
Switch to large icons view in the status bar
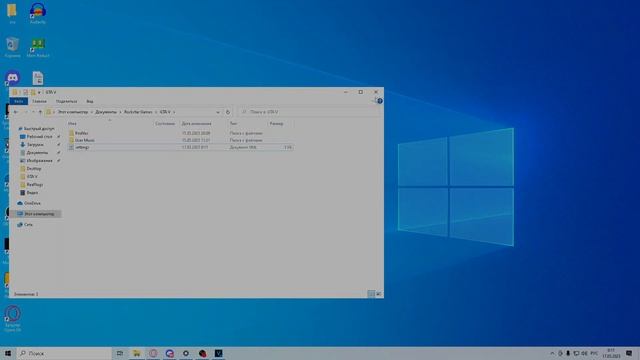point(379,294)
